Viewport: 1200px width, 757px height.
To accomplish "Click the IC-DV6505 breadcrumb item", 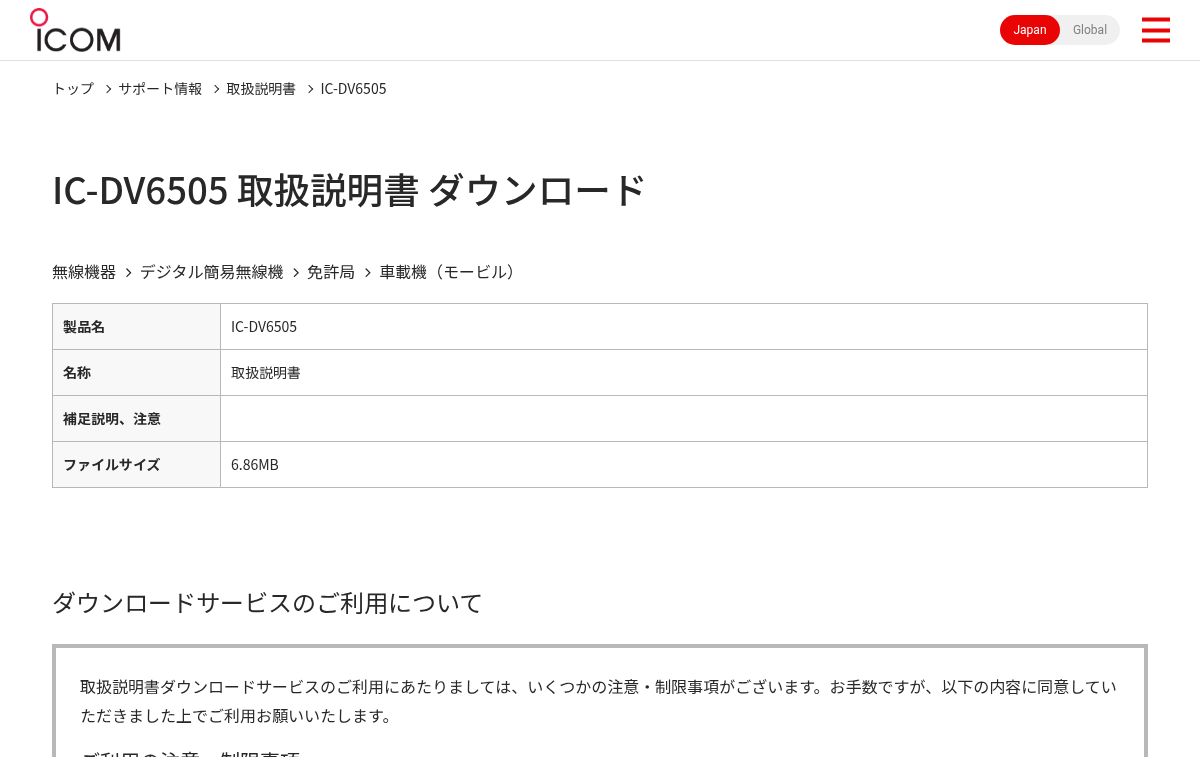I will point(353,88).
